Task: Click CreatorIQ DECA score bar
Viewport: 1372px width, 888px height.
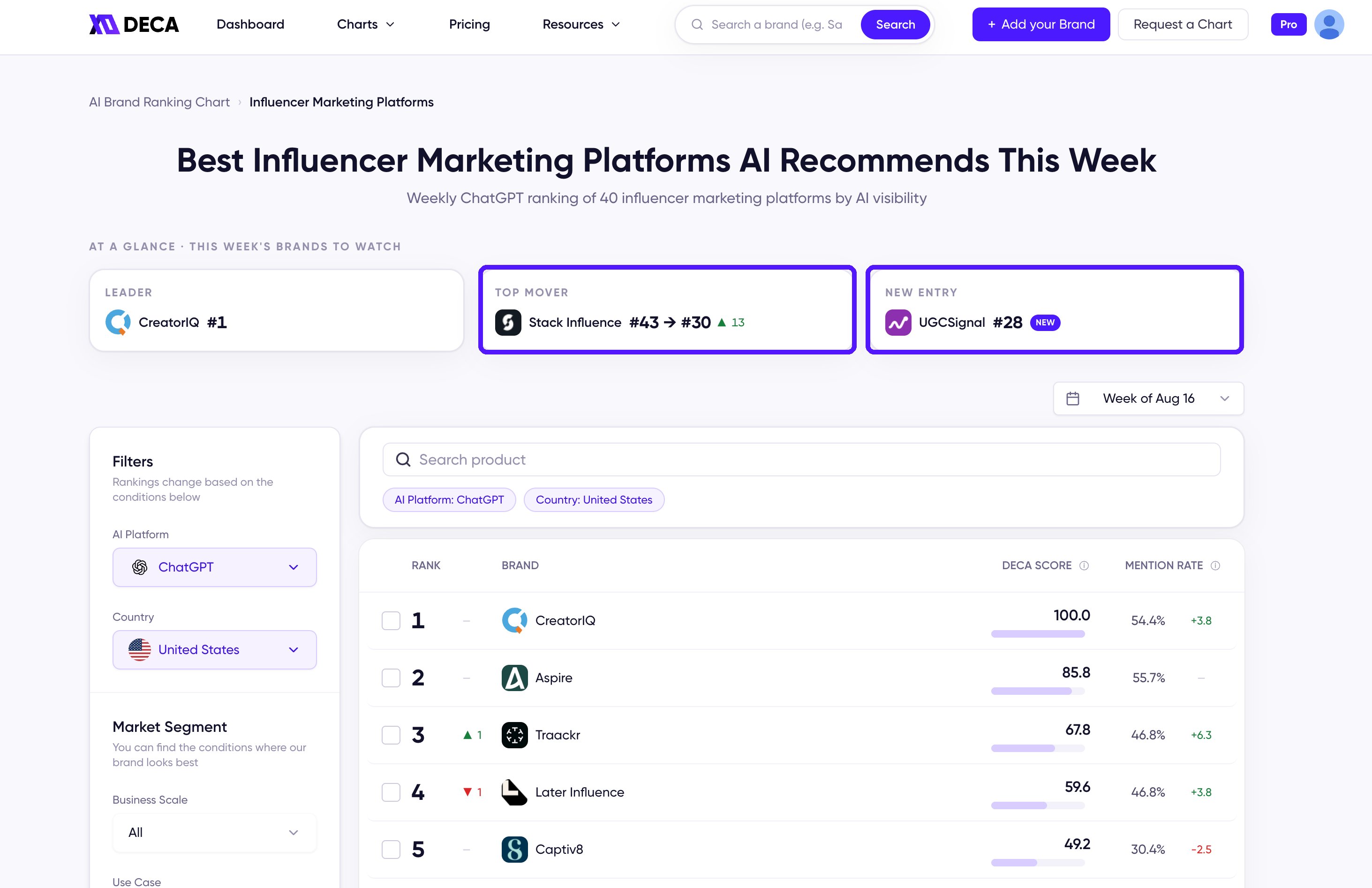Action: pyautogui.click(x=1038, y=634)
